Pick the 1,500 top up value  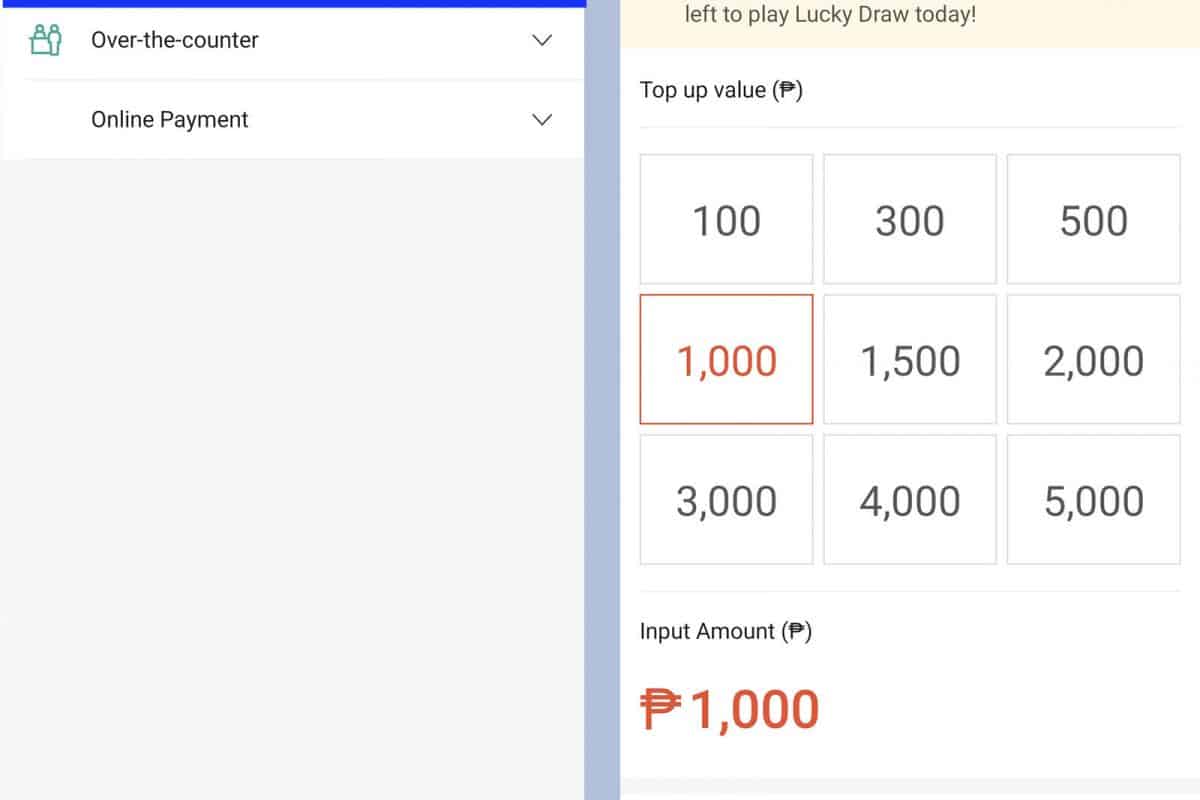click(x=909, y=360)
